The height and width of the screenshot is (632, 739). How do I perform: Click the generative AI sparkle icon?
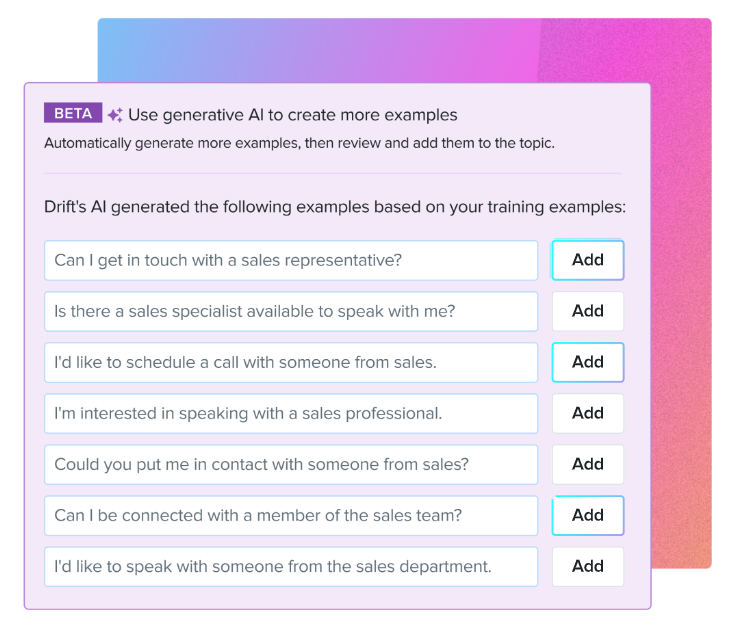pos(115,115)
